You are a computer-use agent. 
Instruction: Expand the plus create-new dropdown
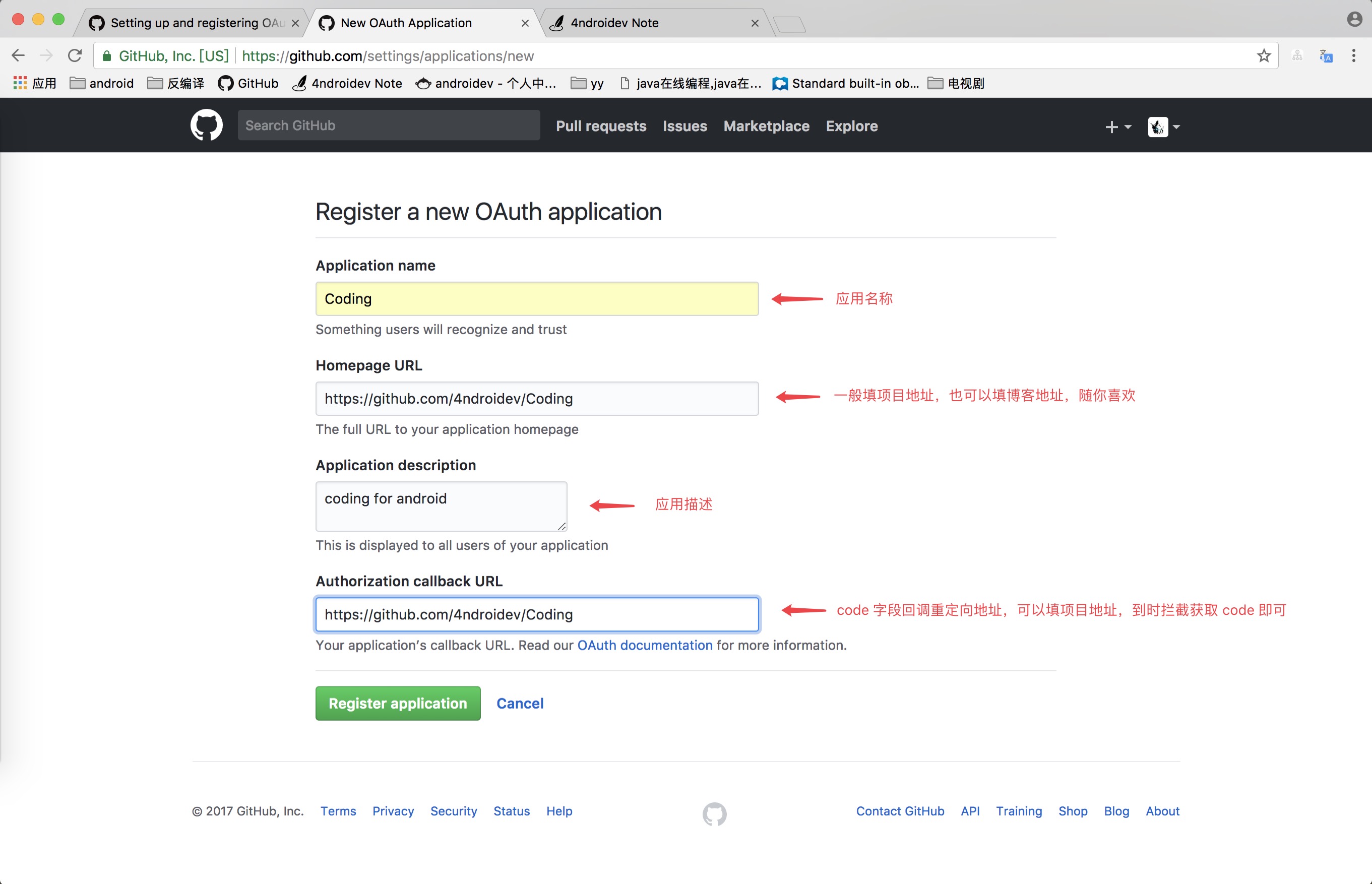pyautogui.click(x=1117, y=127)
